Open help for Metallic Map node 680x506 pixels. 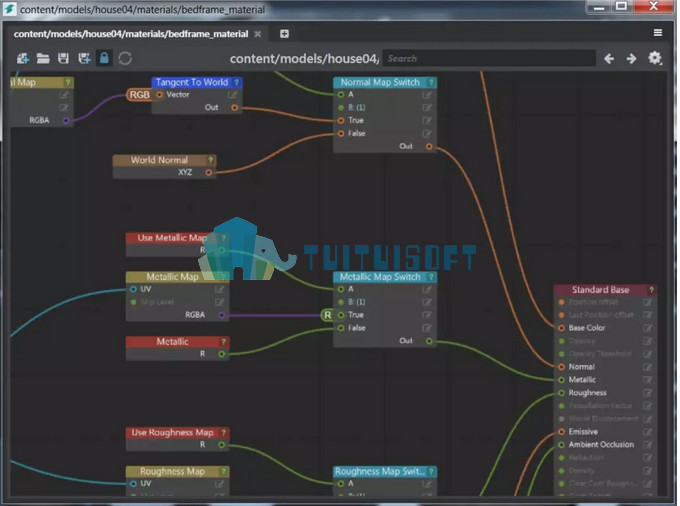point(224,277)
